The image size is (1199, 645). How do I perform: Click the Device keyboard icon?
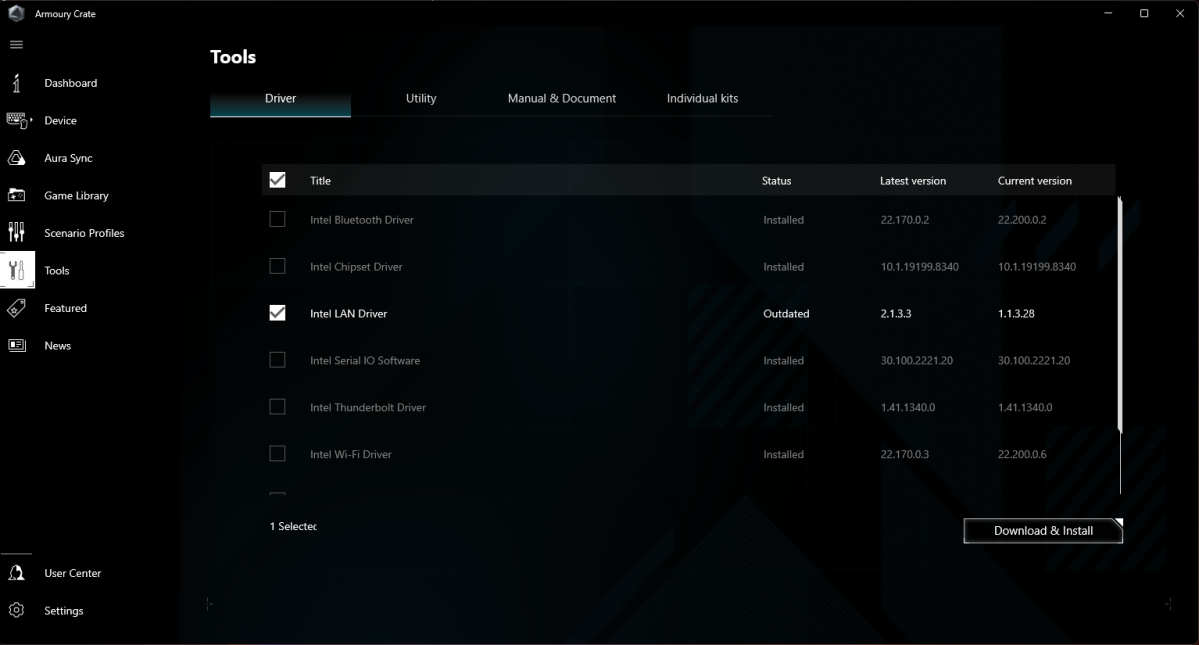[x=17, y=120]
